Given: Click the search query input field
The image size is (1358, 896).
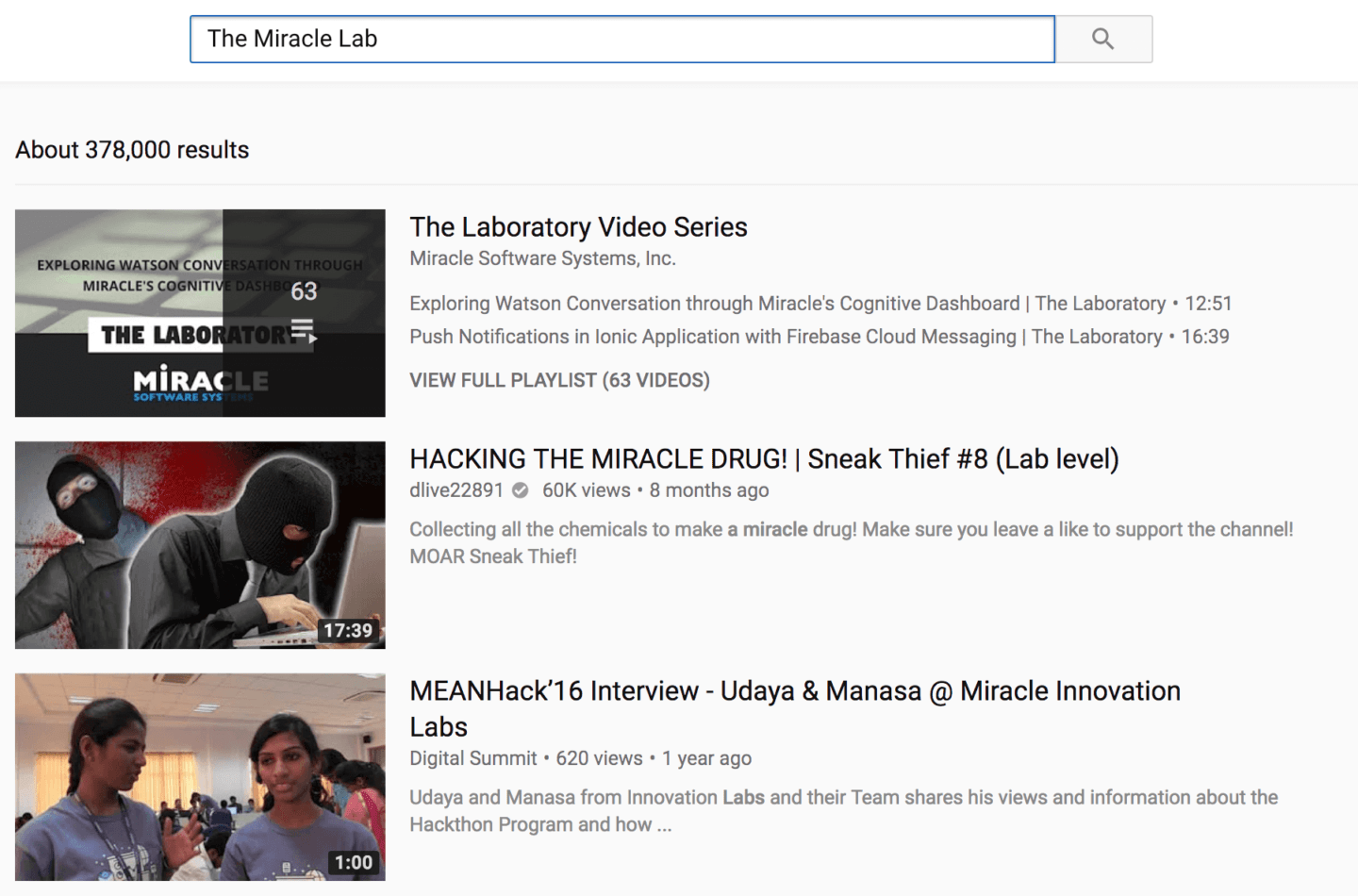Looking at the screenshot, I should pos(622,39).
